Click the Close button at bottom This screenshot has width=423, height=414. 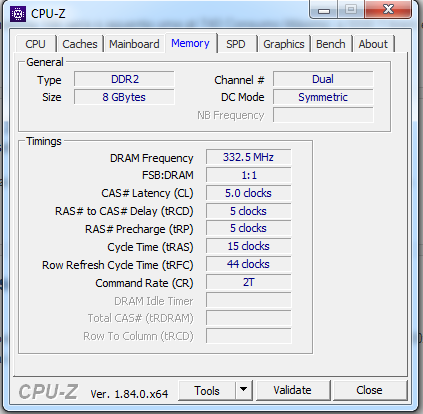click(369, 390)
